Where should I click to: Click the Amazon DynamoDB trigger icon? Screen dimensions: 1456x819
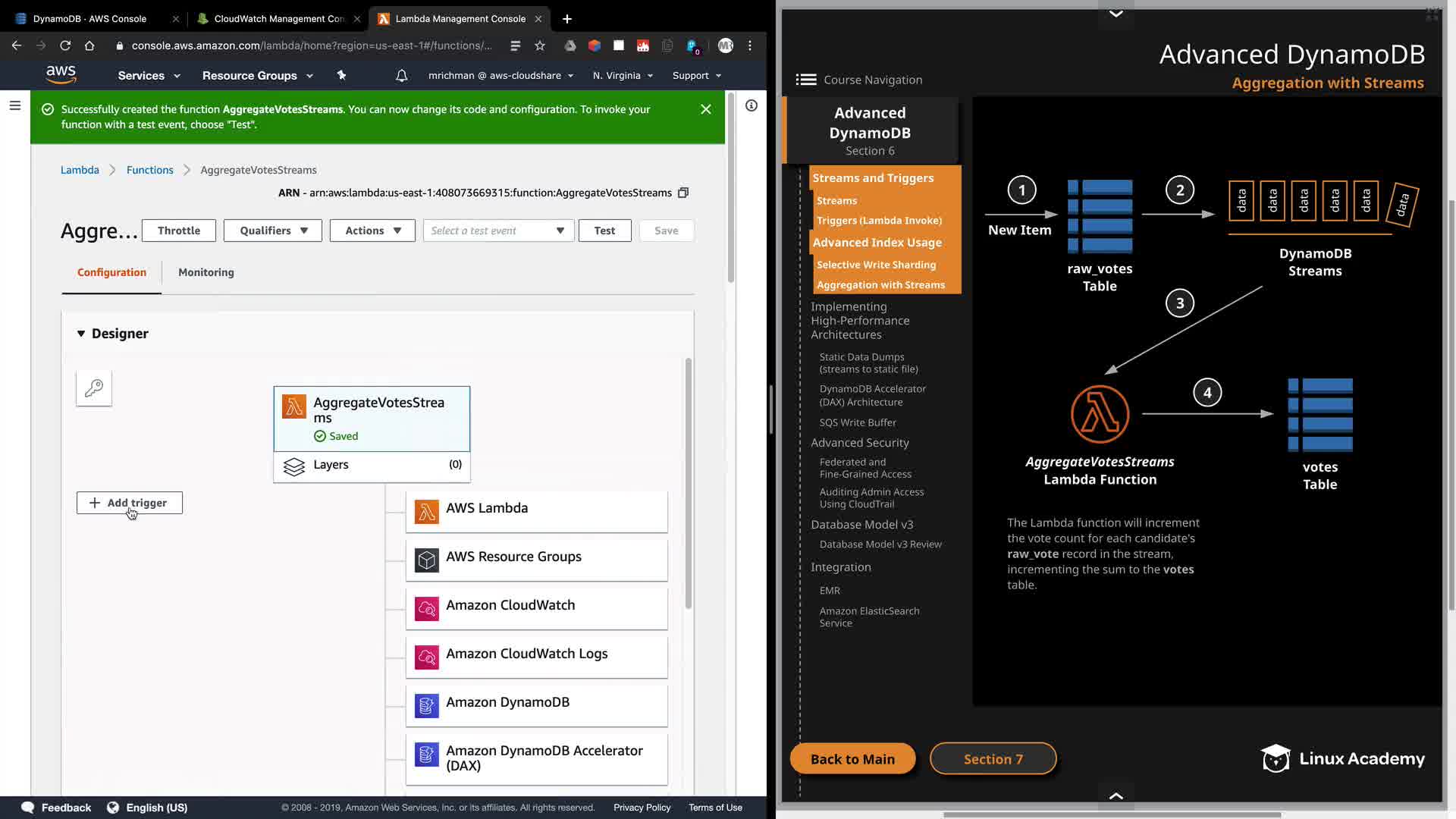(x=426, y=705)
